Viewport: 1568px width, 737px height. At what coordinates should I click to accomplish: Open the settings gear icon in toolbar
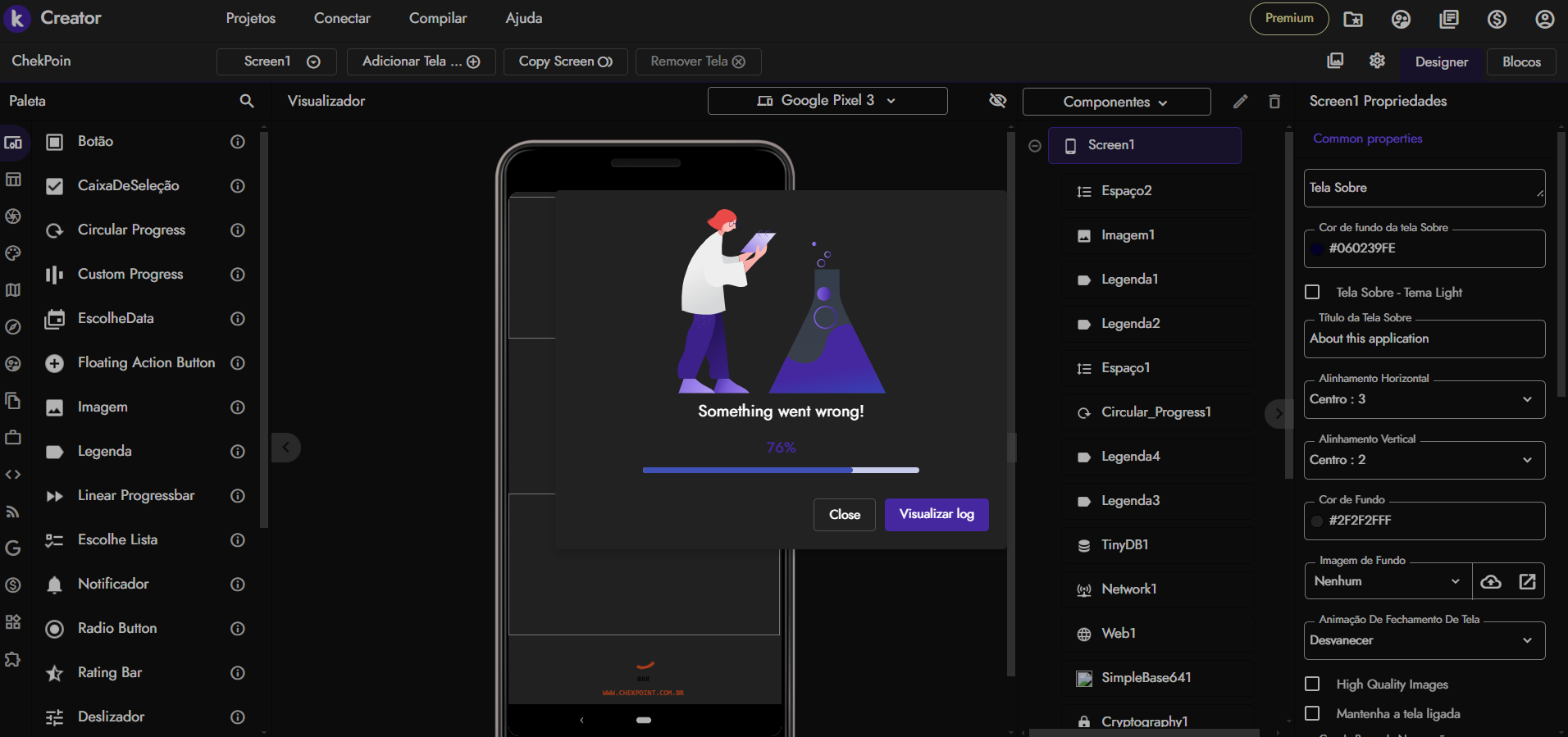(1377, 61)
